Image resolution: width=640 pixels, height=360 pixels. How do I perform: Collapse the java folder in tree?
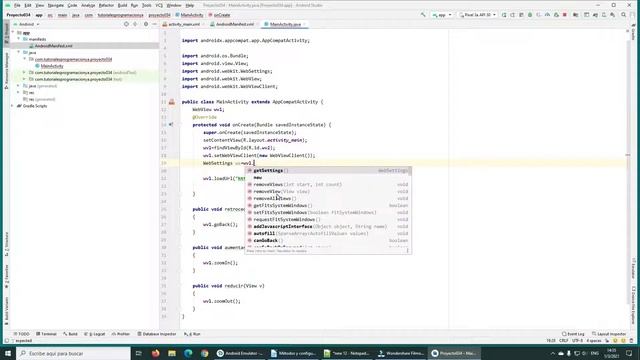(x=19, y=52)
